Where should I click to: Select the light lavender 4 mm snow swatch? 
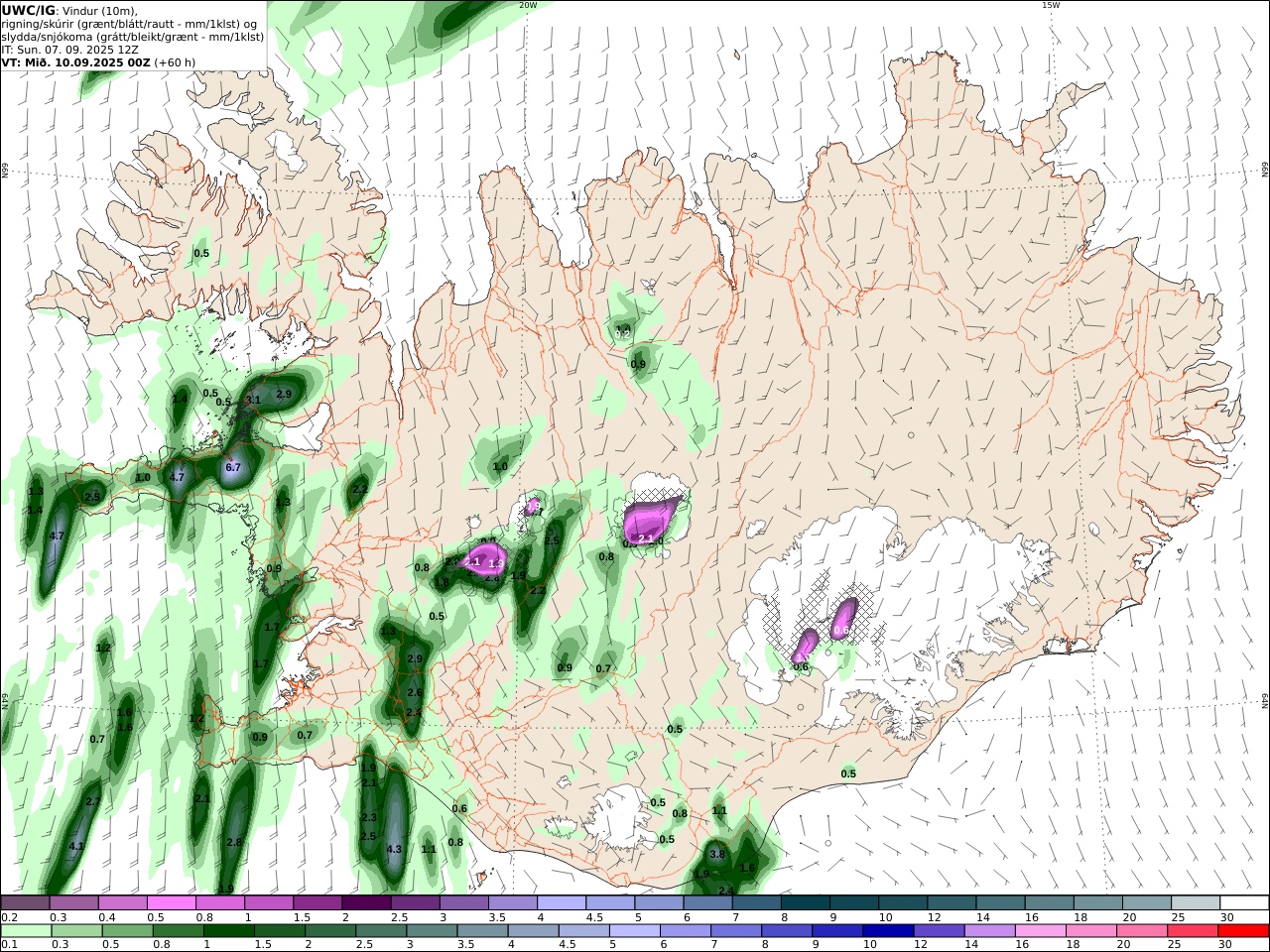(562, 902)
